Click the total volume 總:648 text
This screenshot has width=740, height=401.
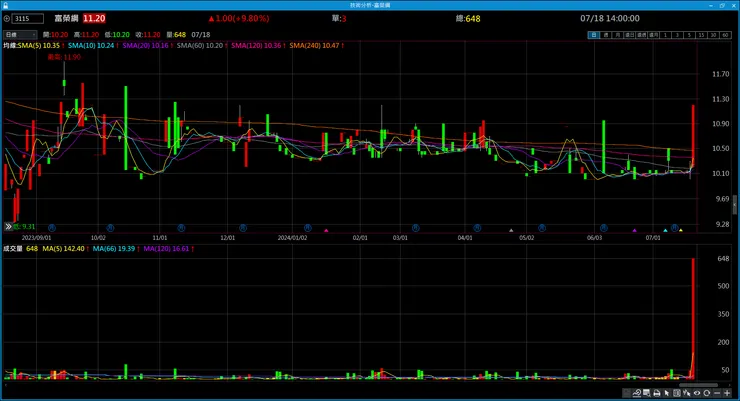(x=468, y=18)
